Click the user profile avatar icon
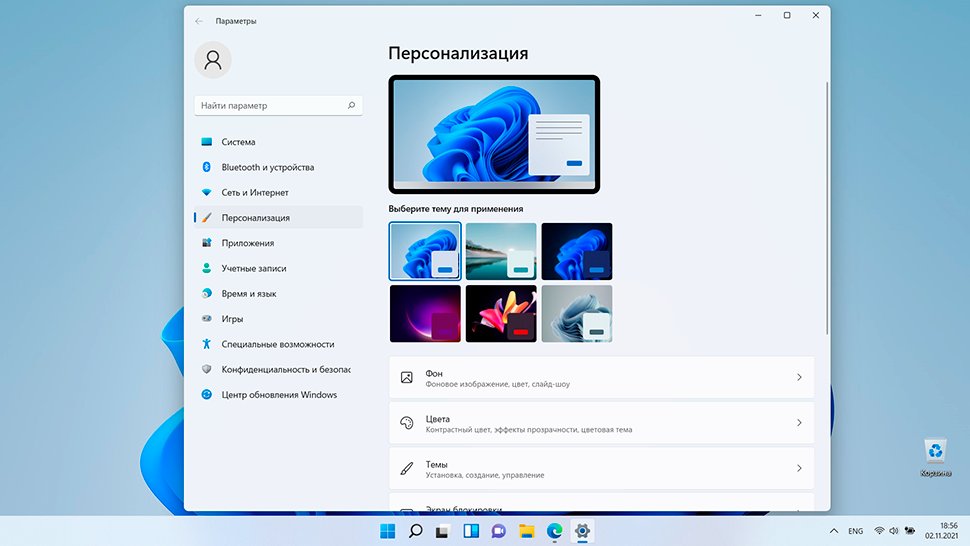Viewport: 970px width, 546px height. pos(213,60)
